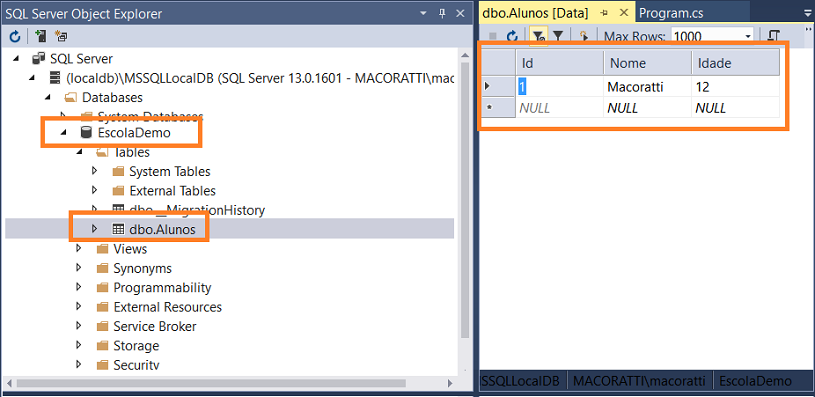Open the document tab overflow dropdown
The width and height of the screenshot is (815, 397).
pyautogui.click(x=807, y=14)
